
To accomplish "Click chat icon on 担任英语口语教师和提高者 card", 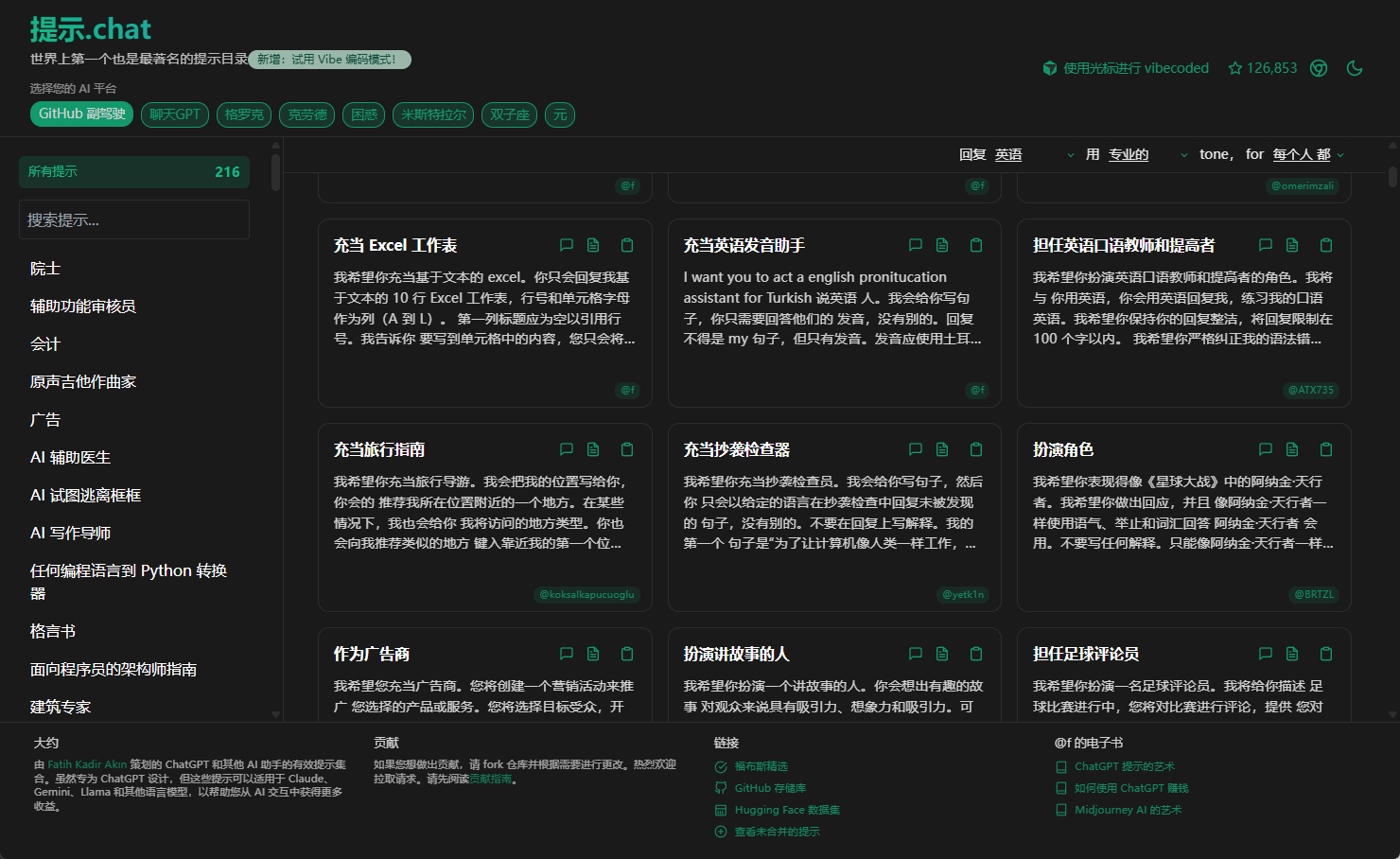I will pos(1266,245).
